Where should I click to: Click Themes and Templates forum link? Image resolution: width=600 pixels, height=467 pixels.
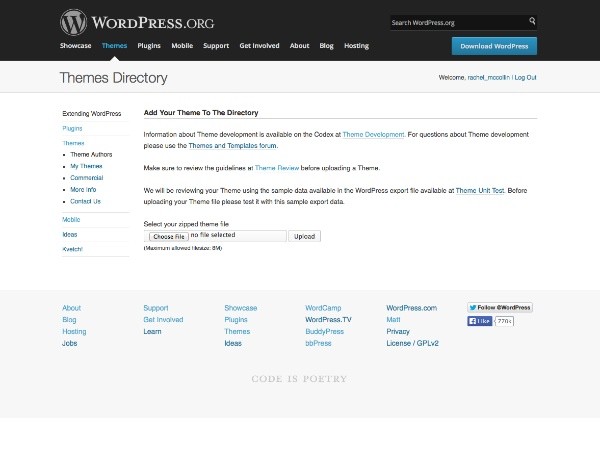coord(232,145)
